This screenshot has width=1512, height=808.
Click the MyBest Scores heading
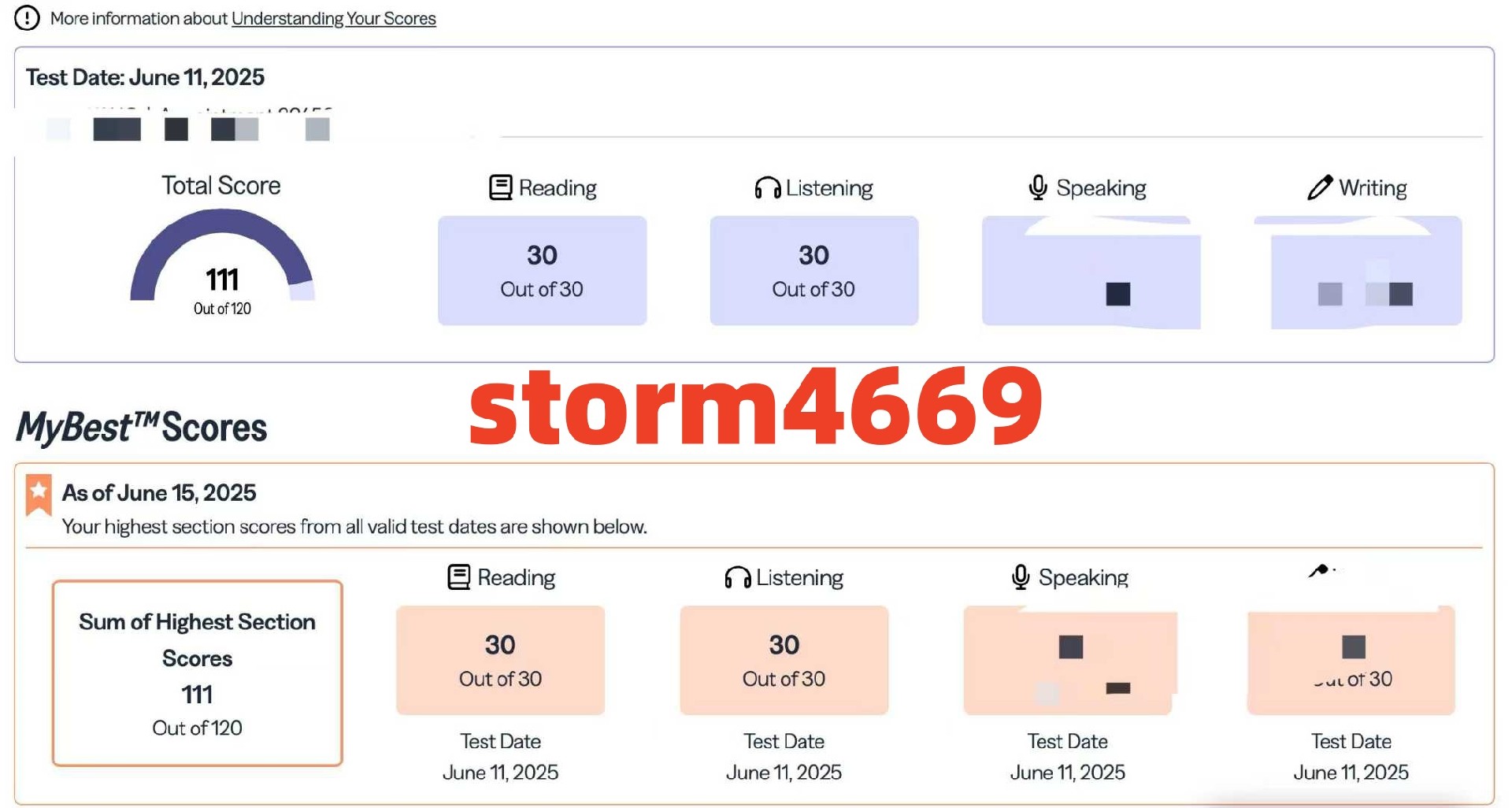tap(142, 428)
